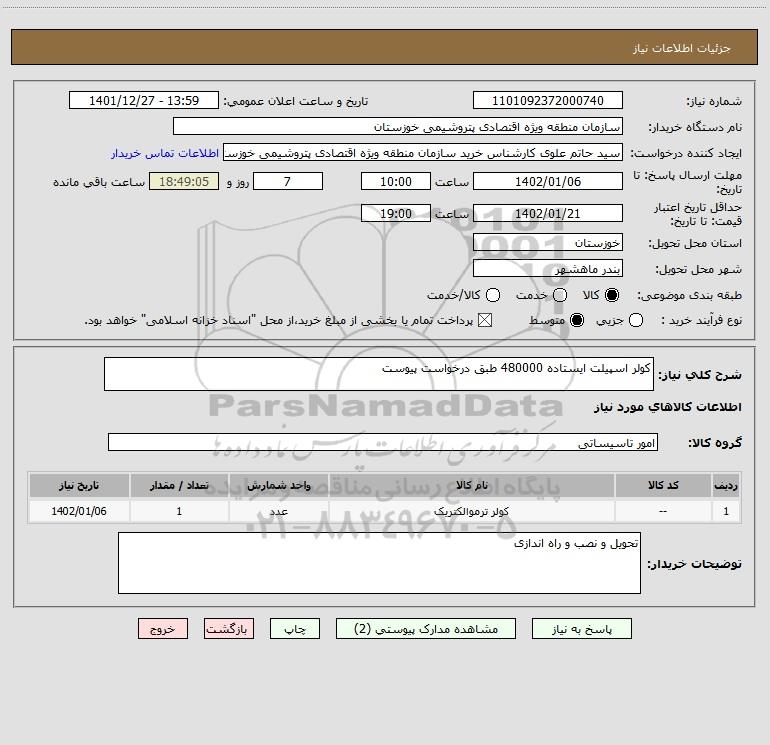The height and width of the screenshot is (745, 770).
Task: Click price validity date 1402/01/21 field
Action: (548, 213)
